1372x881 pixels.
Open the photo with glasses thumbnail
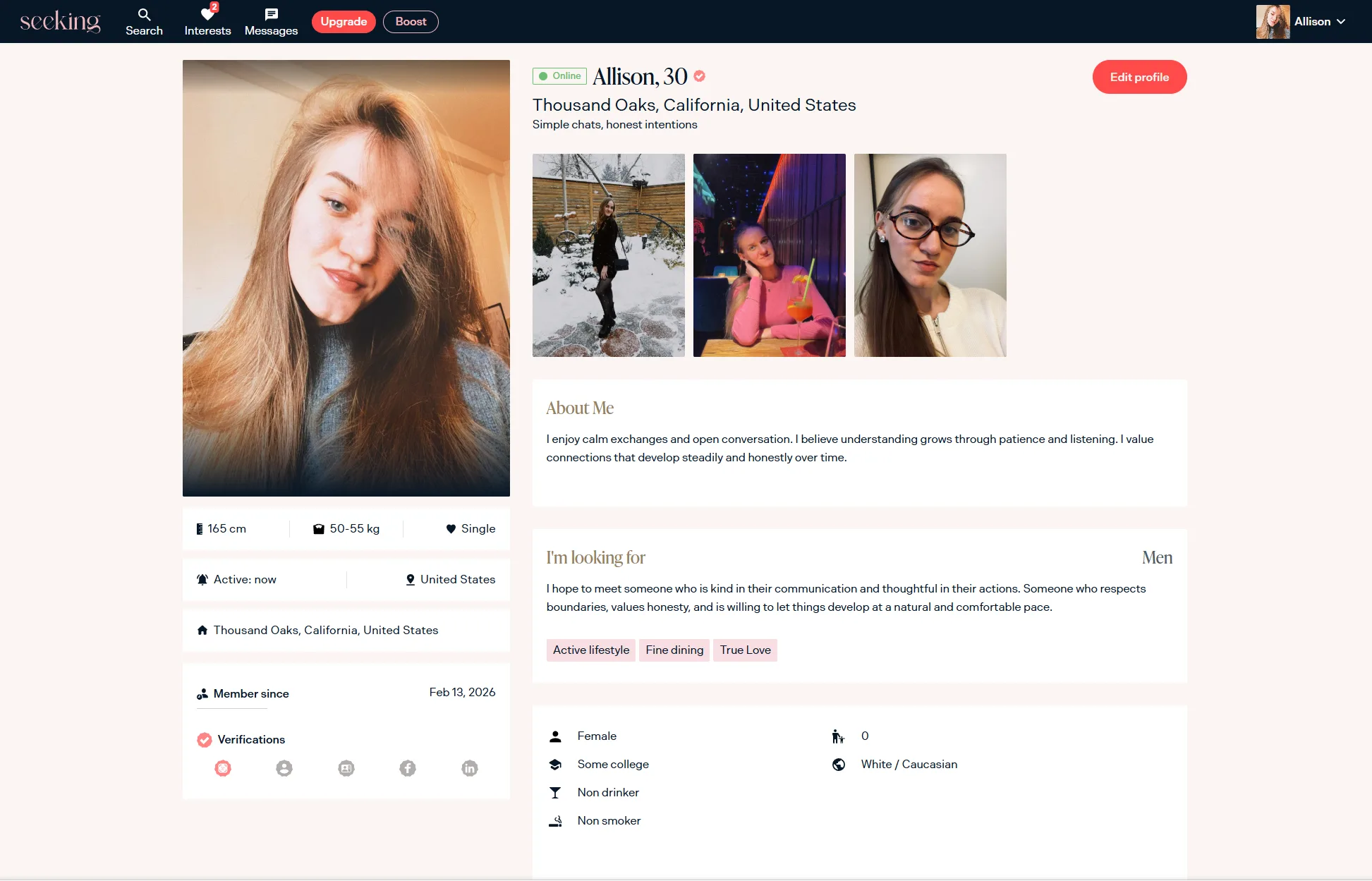pos(930,255)
